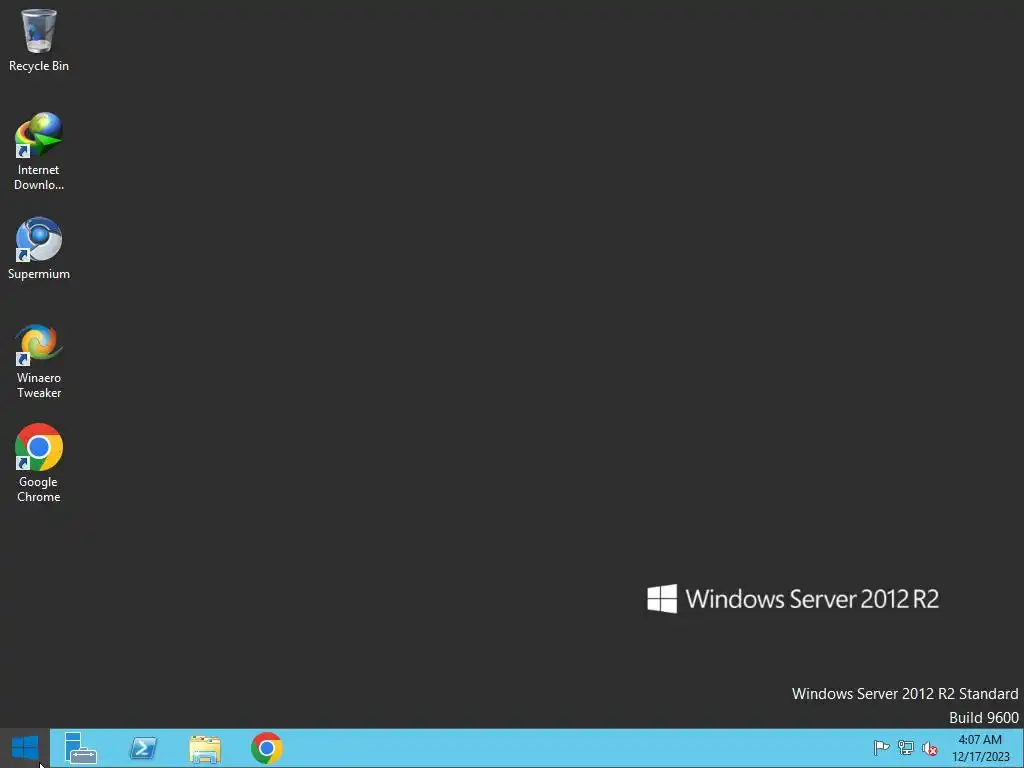
Task: Open the network status tray icon
Action: [906, 748]
